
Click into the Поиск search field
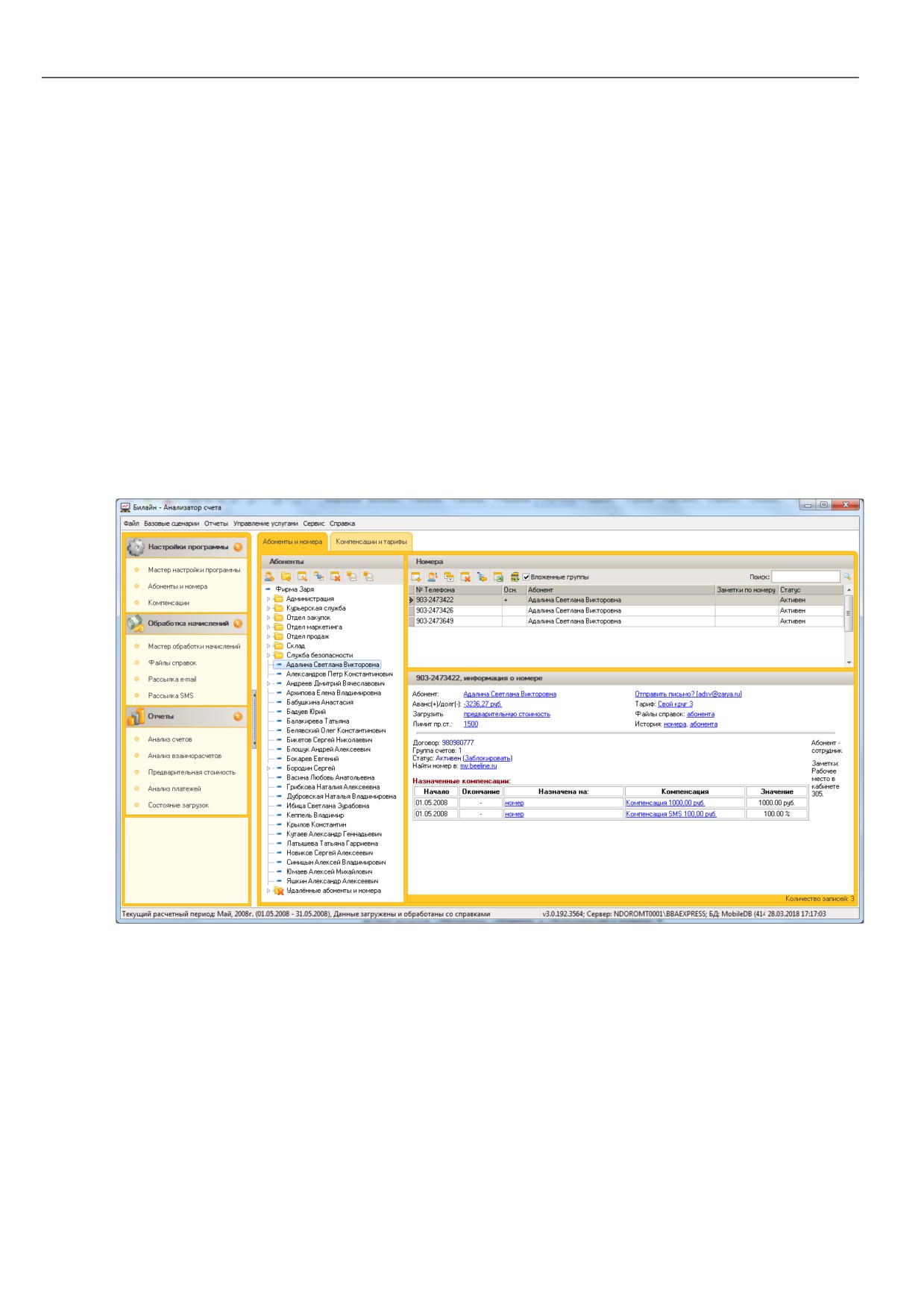tap(805, 577)
